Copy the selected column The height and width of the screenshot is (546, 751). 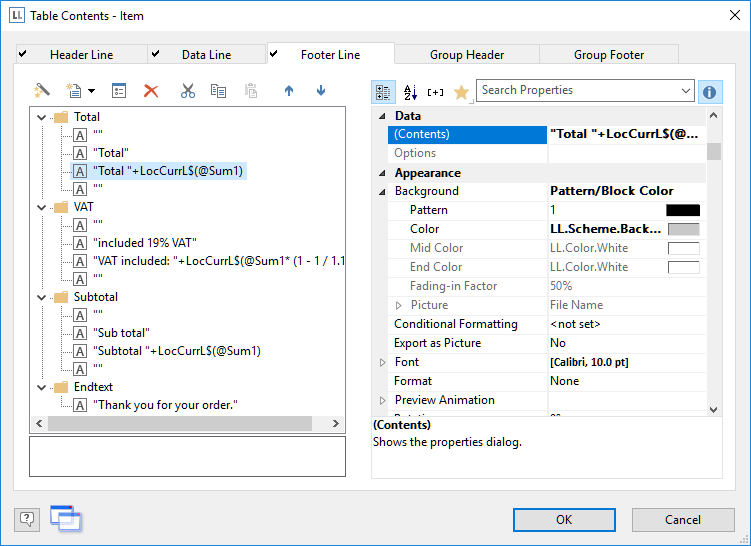pos(218,91)
